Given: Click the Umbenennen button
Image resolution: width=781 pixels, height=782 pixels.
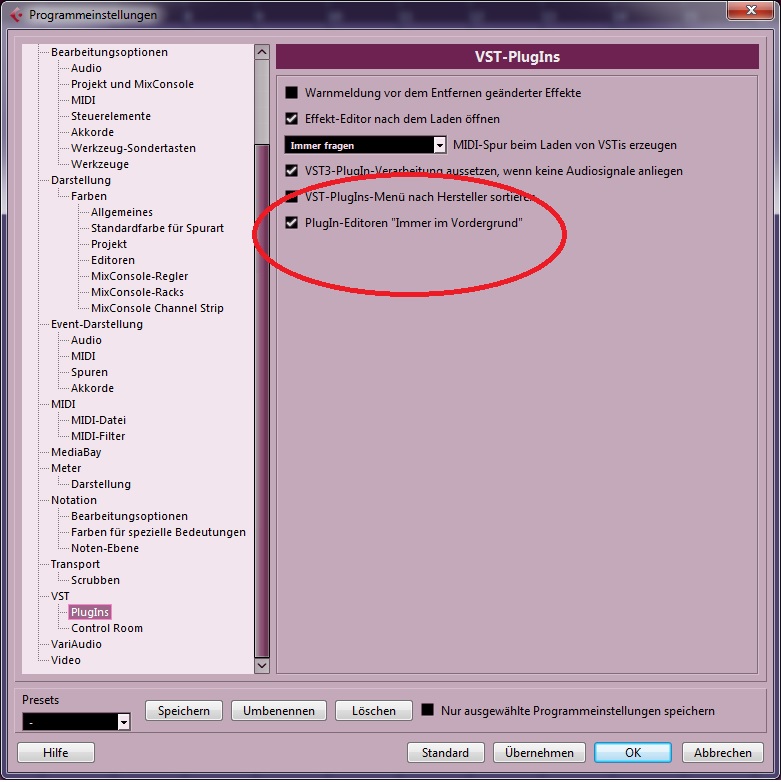Looking at the screenshot, I should point(279,711).
